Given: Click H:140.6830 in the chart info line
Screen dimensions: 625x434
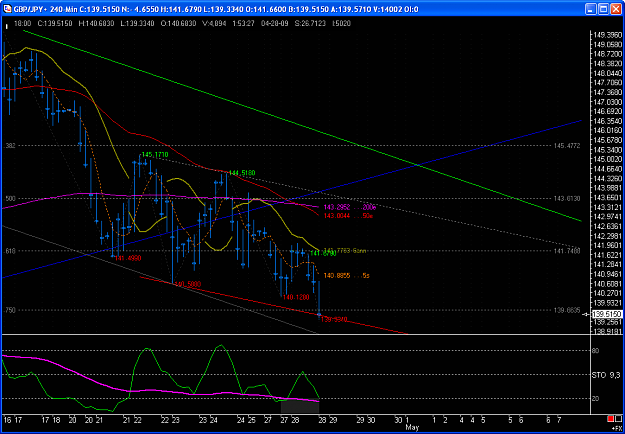Looking at the screenshot, I should 95,24.
